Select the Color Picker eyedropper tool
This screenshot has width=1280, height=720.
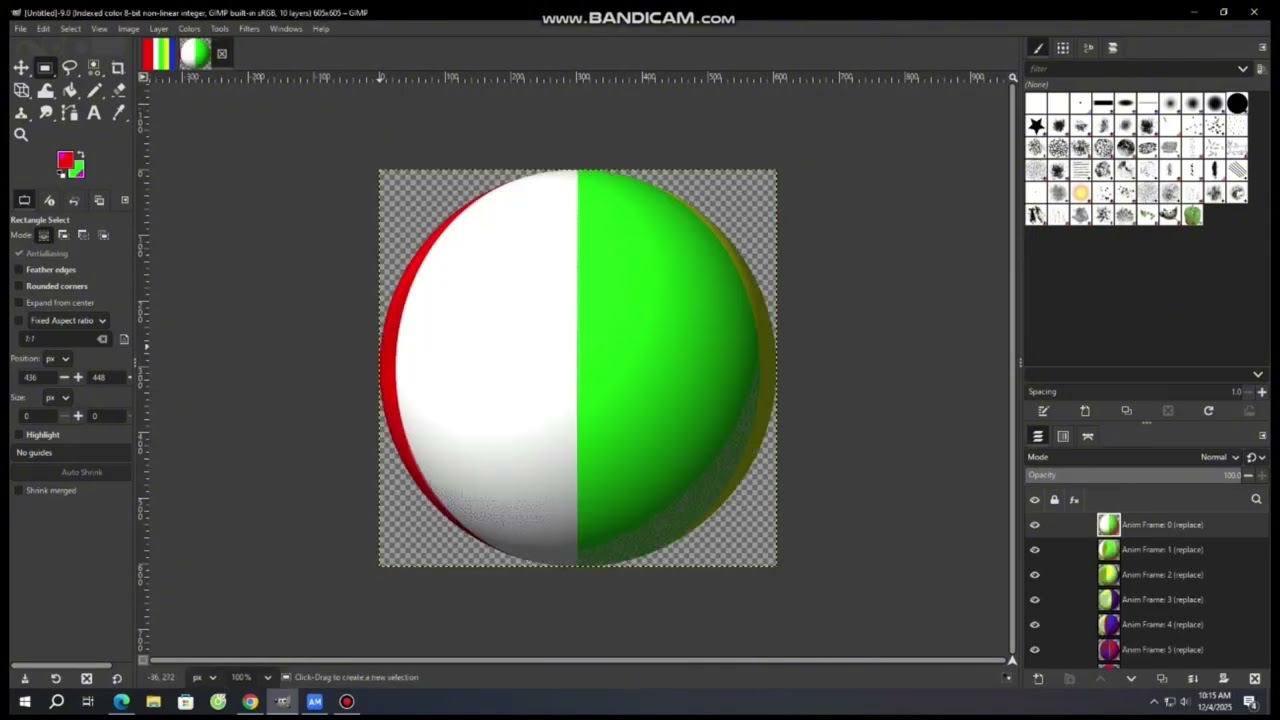(x=118, y=114)
